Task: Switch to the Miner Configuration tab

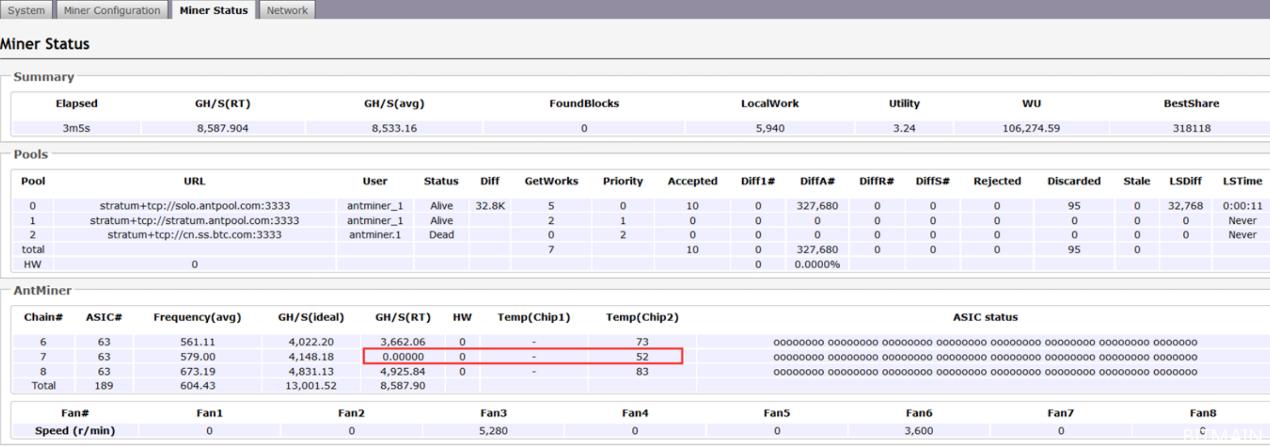Action: [x=111, y=10]
